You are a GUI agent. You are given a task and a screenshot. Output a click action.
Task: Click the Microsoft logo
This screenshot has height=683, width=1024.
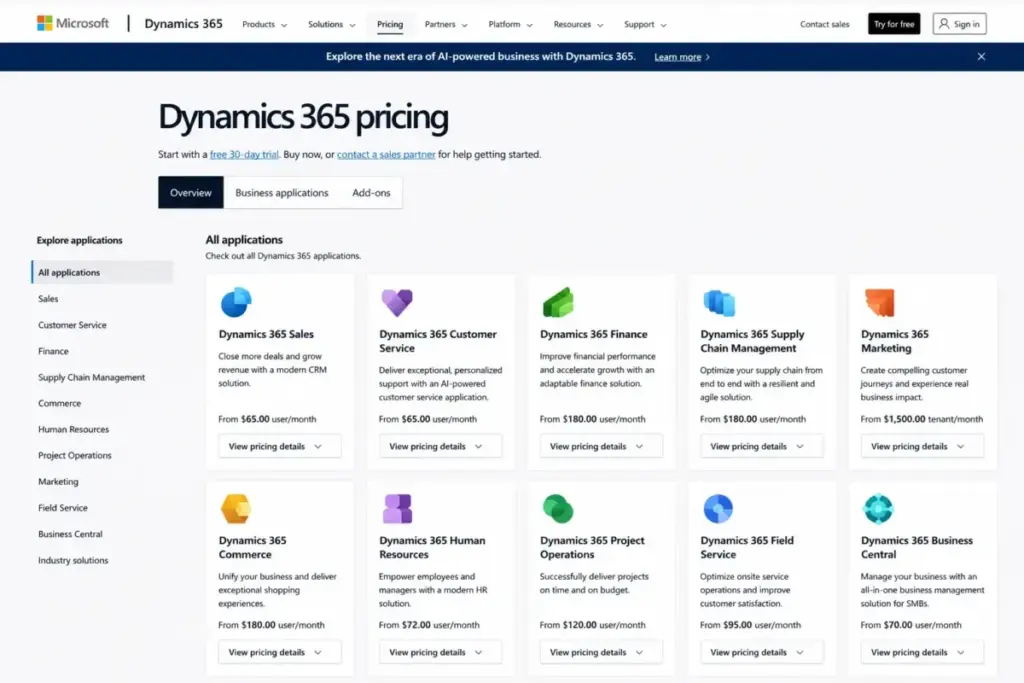click(72, 24)
